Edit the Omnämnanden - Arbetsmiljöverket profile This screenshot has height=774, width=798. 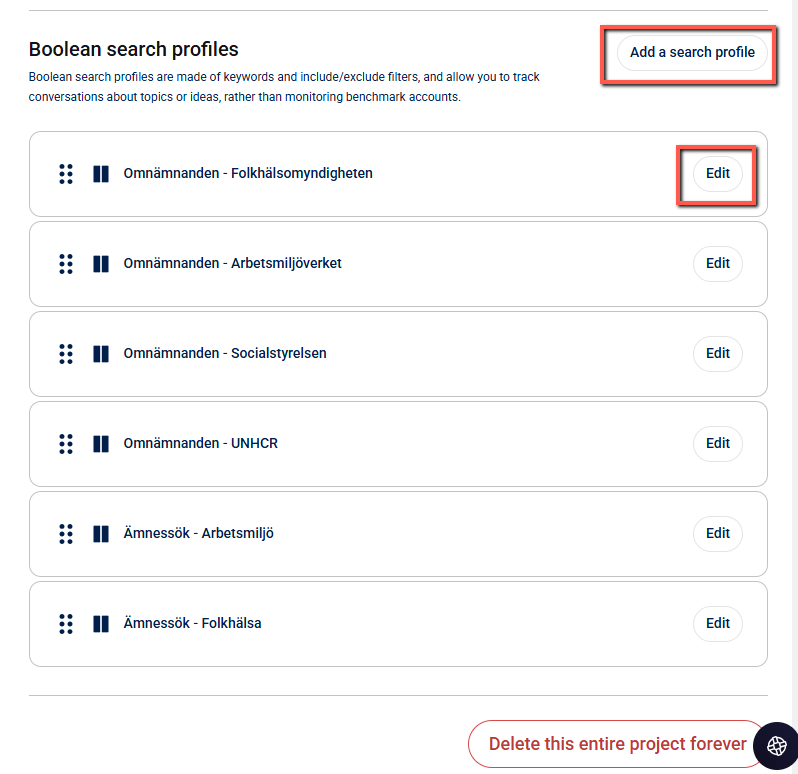pos(718,264)
